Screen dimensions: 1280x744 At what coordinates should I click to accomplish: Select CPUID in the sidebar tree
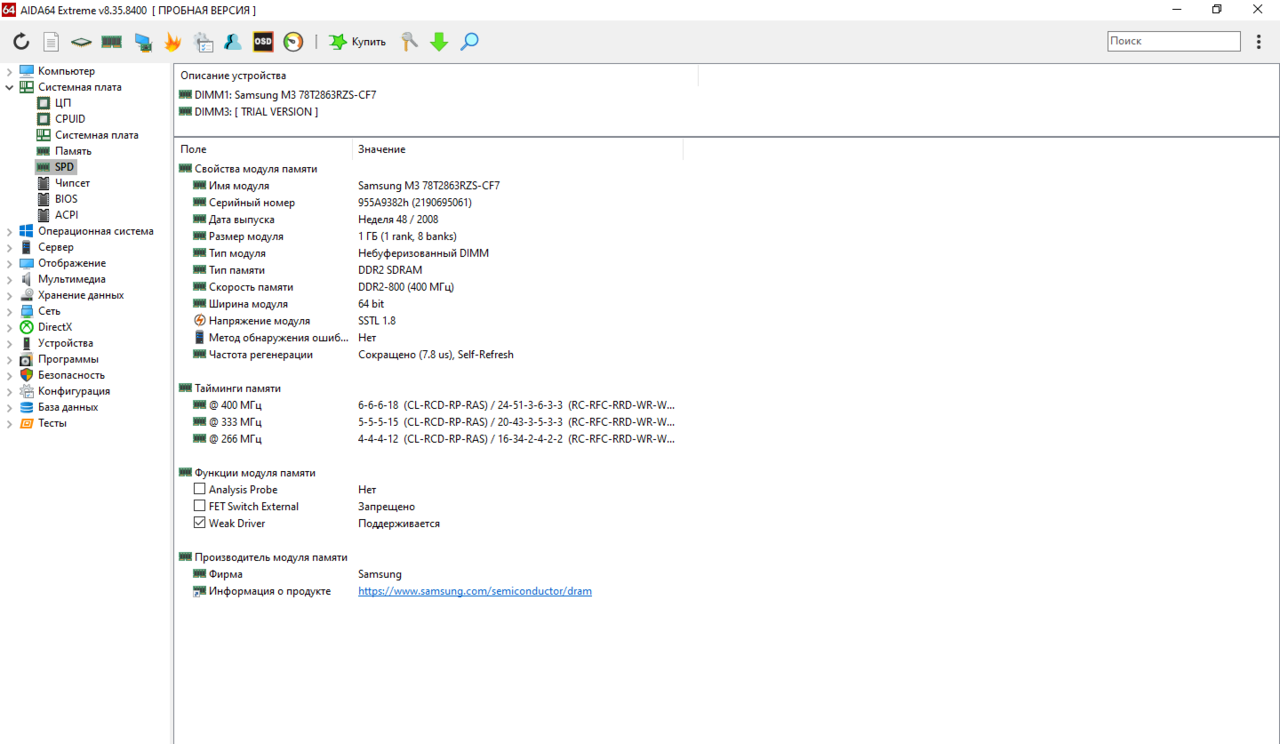click(70, 119)
